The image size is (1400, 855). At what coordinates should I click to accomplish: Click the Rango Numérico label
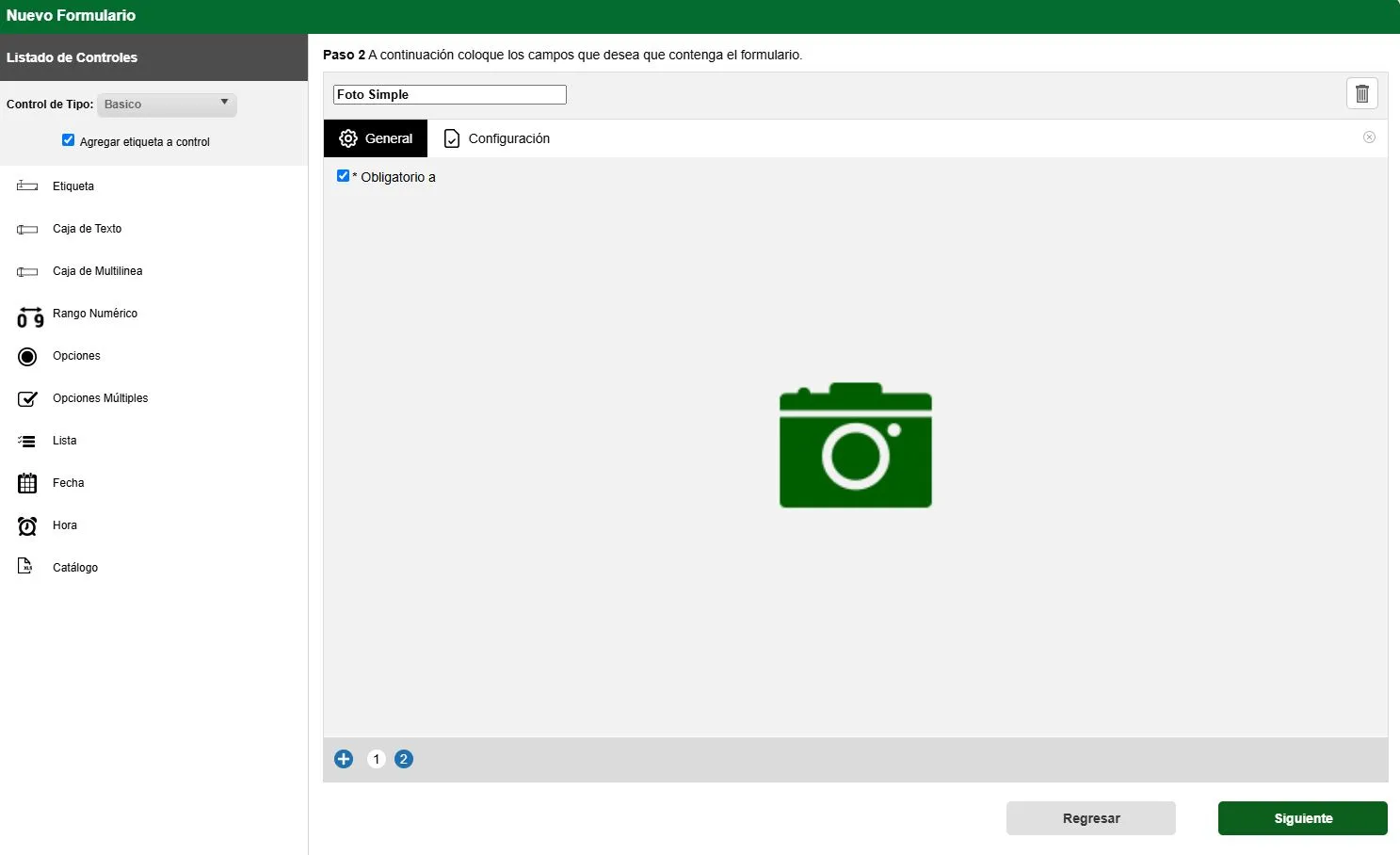[95, 314]
